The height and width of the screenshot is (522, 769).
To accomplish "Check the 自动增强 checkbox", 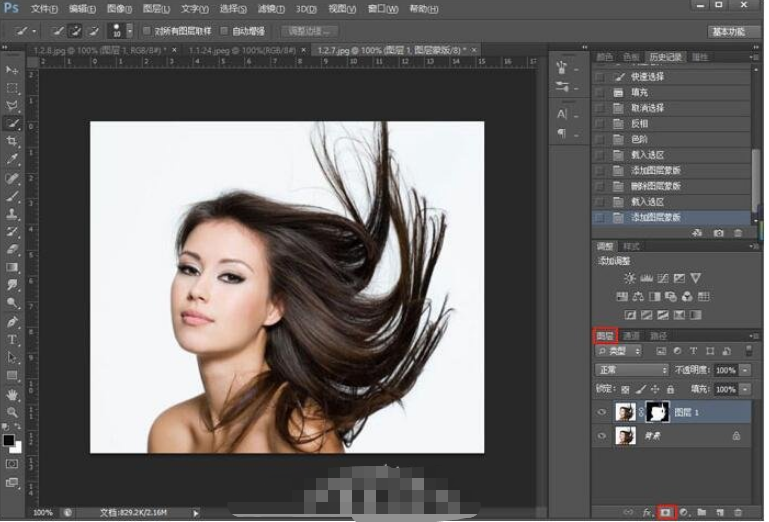I will [x=224, y=31].
